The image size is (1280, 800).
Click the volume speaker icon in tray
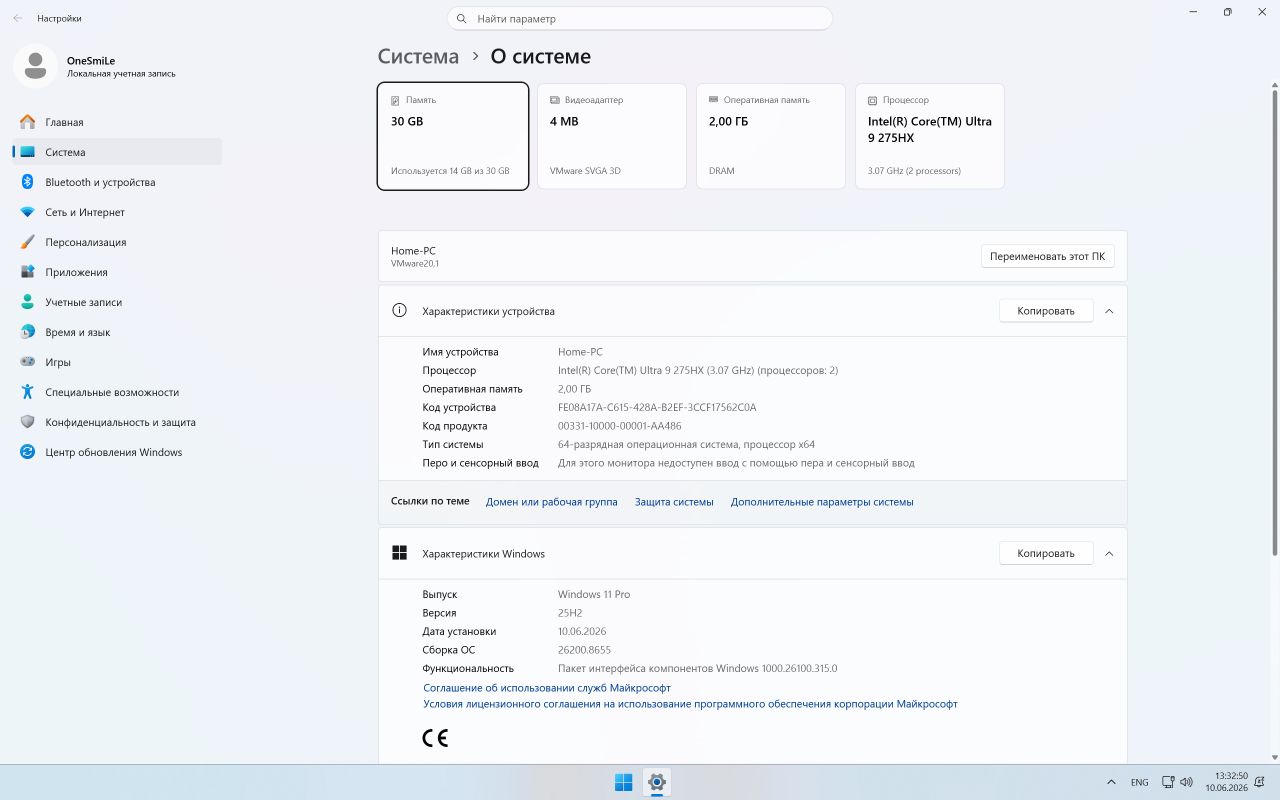(x=1186, y=782)
